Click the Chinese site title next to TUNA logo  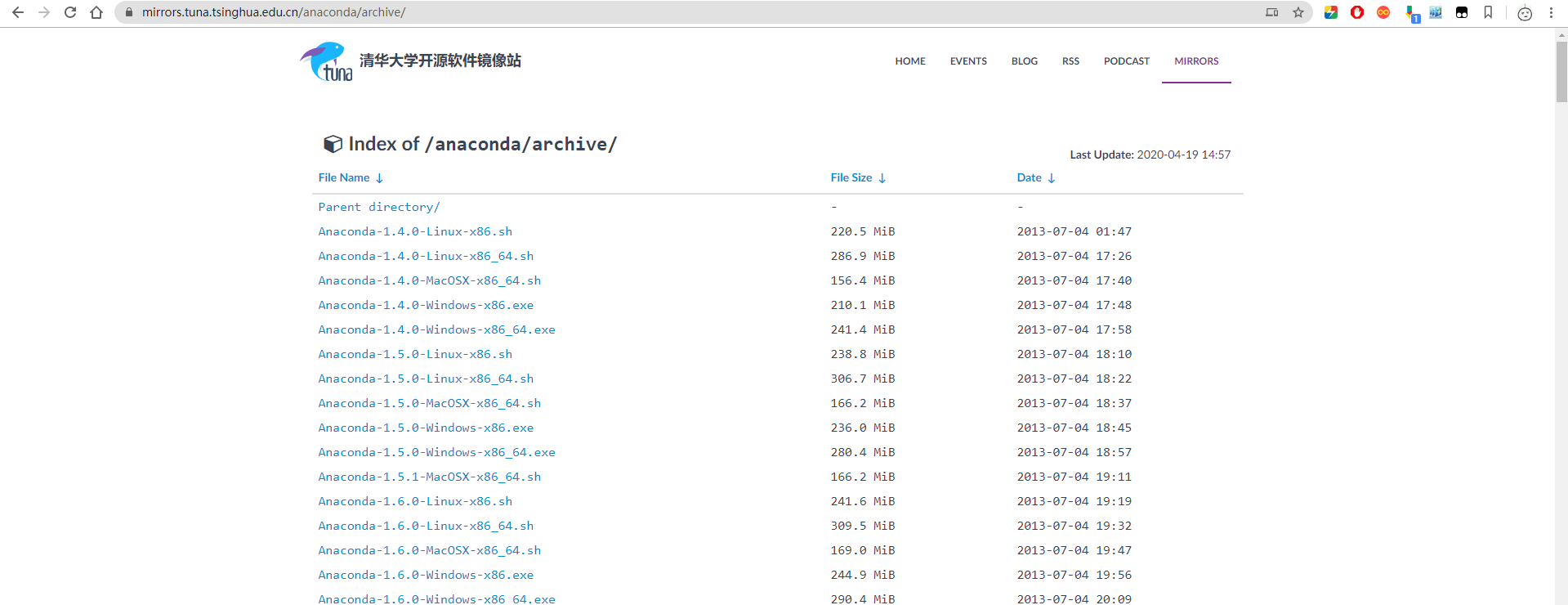coord(440,60)
